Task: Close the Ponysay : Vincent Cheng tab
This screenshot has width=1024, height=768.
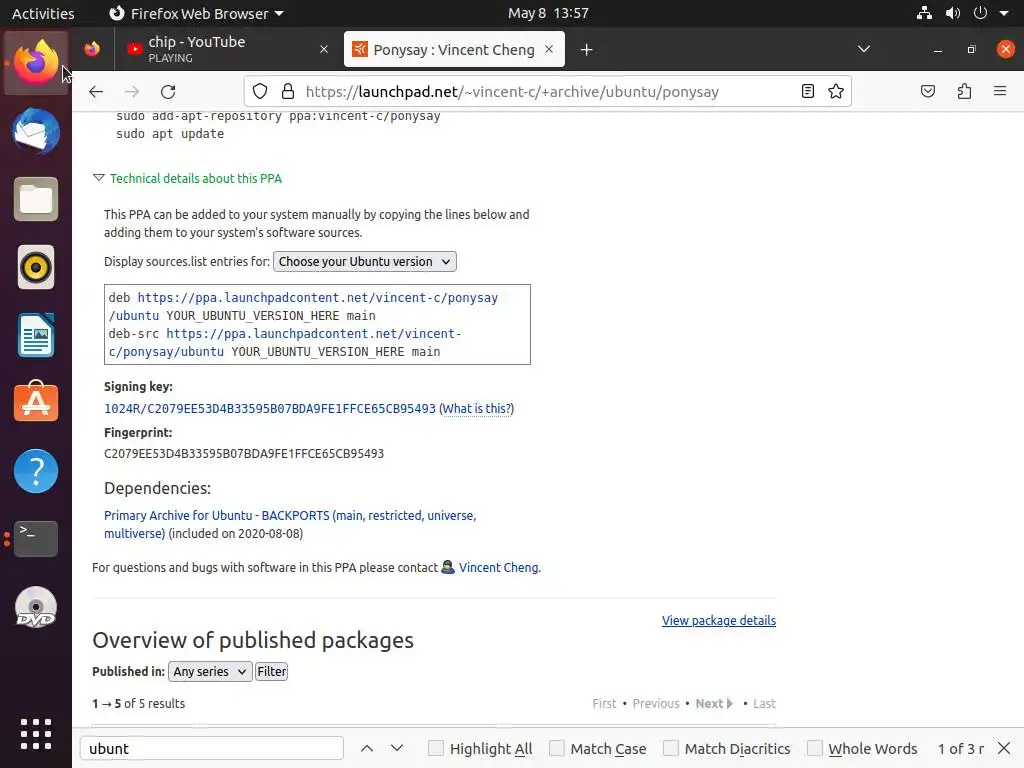Action: click(549, 49)
